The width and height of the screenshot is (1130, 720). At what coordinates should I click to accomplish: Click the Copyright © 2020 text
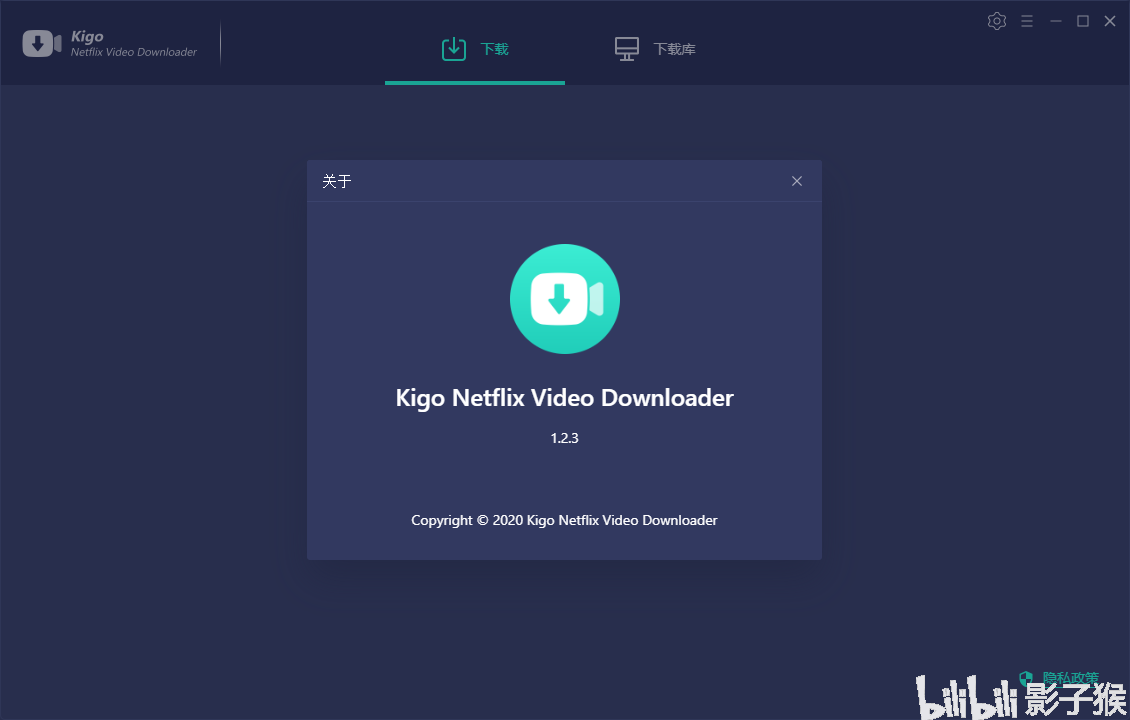pos(564,520)
